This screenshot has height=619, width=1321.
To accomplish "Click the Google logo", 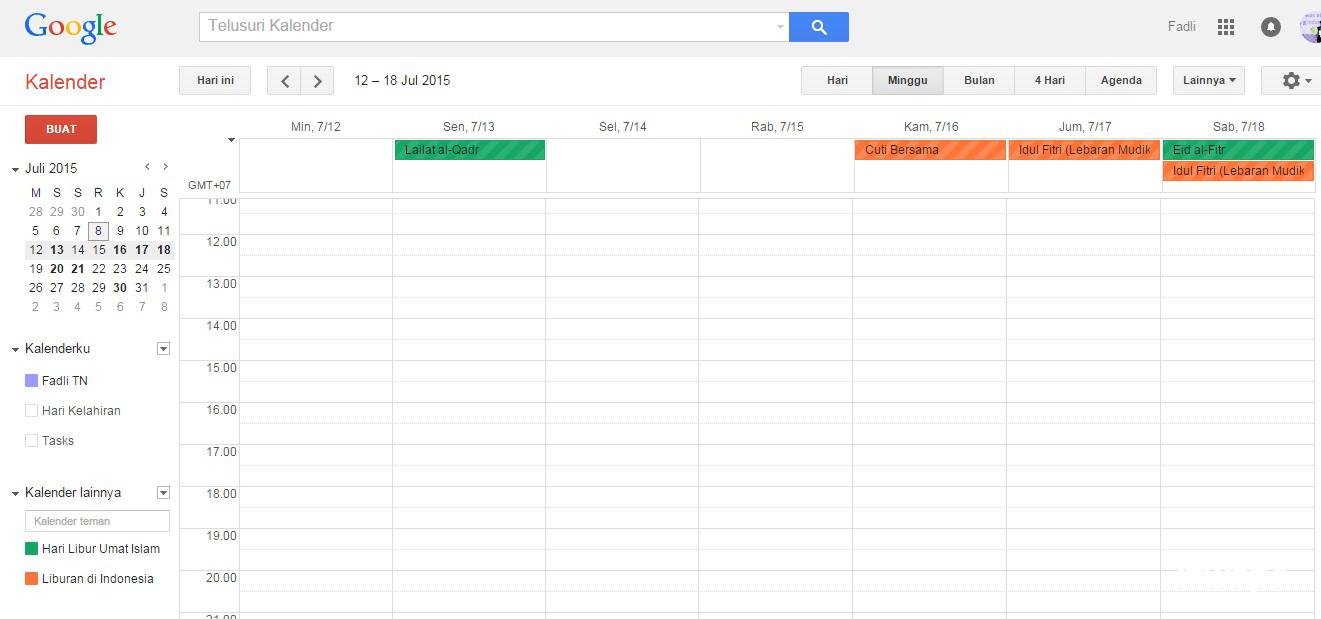I will point(70,27).
